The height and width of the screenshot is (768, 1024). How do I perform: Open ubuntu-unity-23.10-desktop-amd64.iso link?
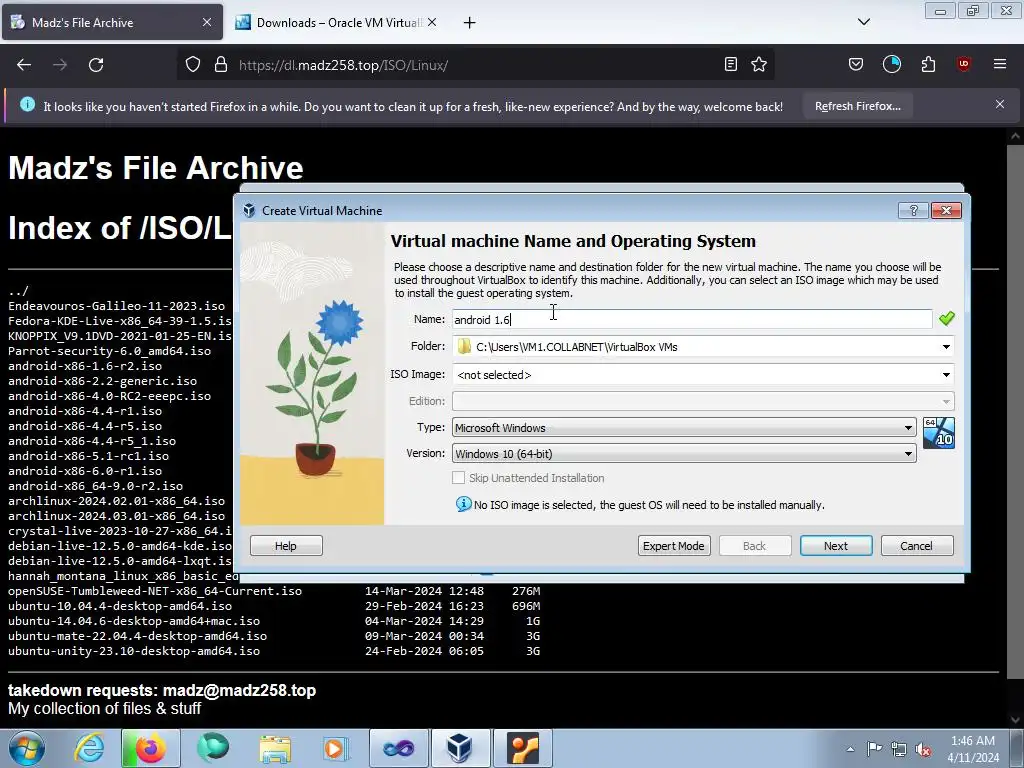(134, 652)
